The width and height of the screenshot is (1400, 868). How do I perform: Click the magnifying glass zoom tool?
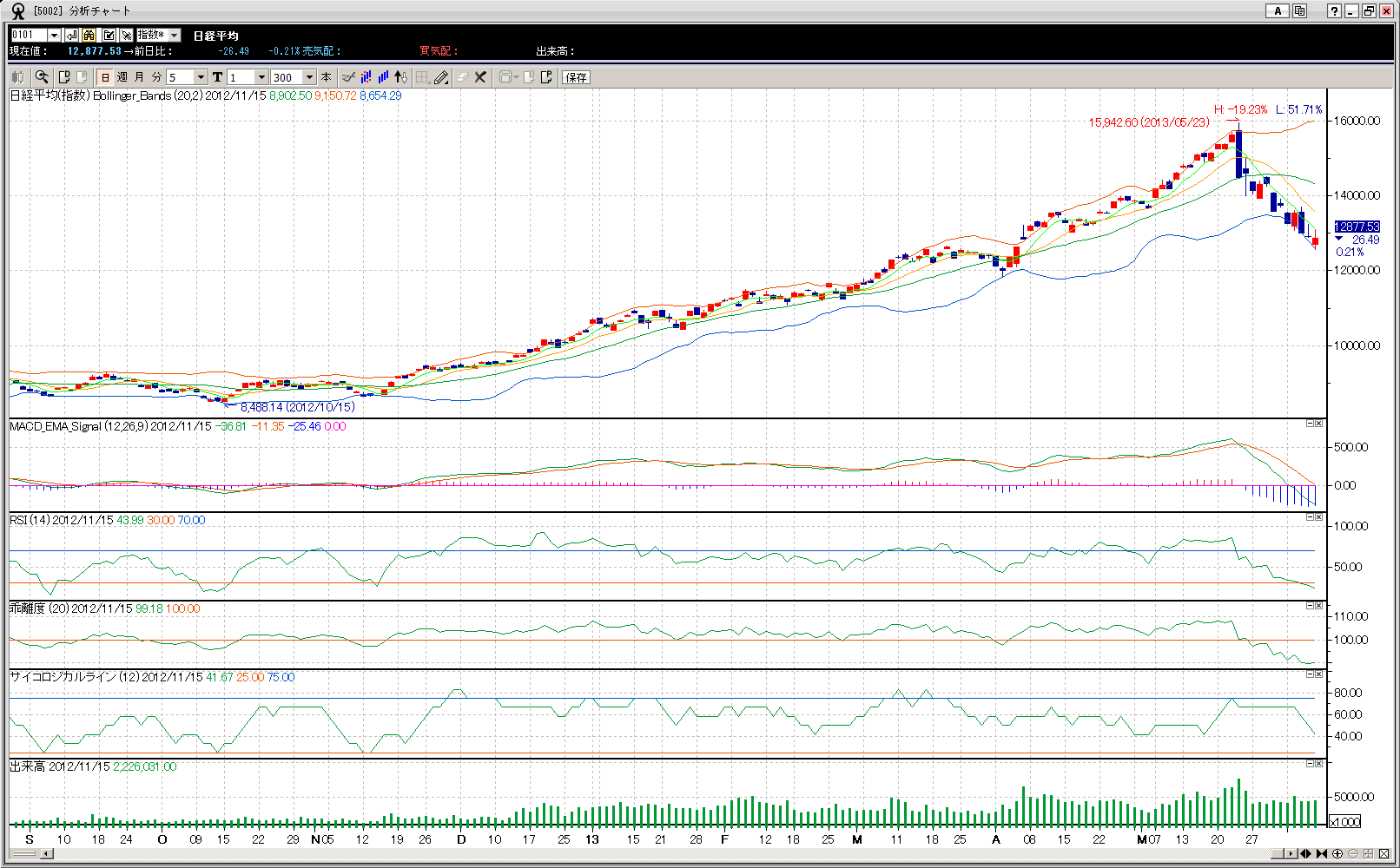(42, 77)
